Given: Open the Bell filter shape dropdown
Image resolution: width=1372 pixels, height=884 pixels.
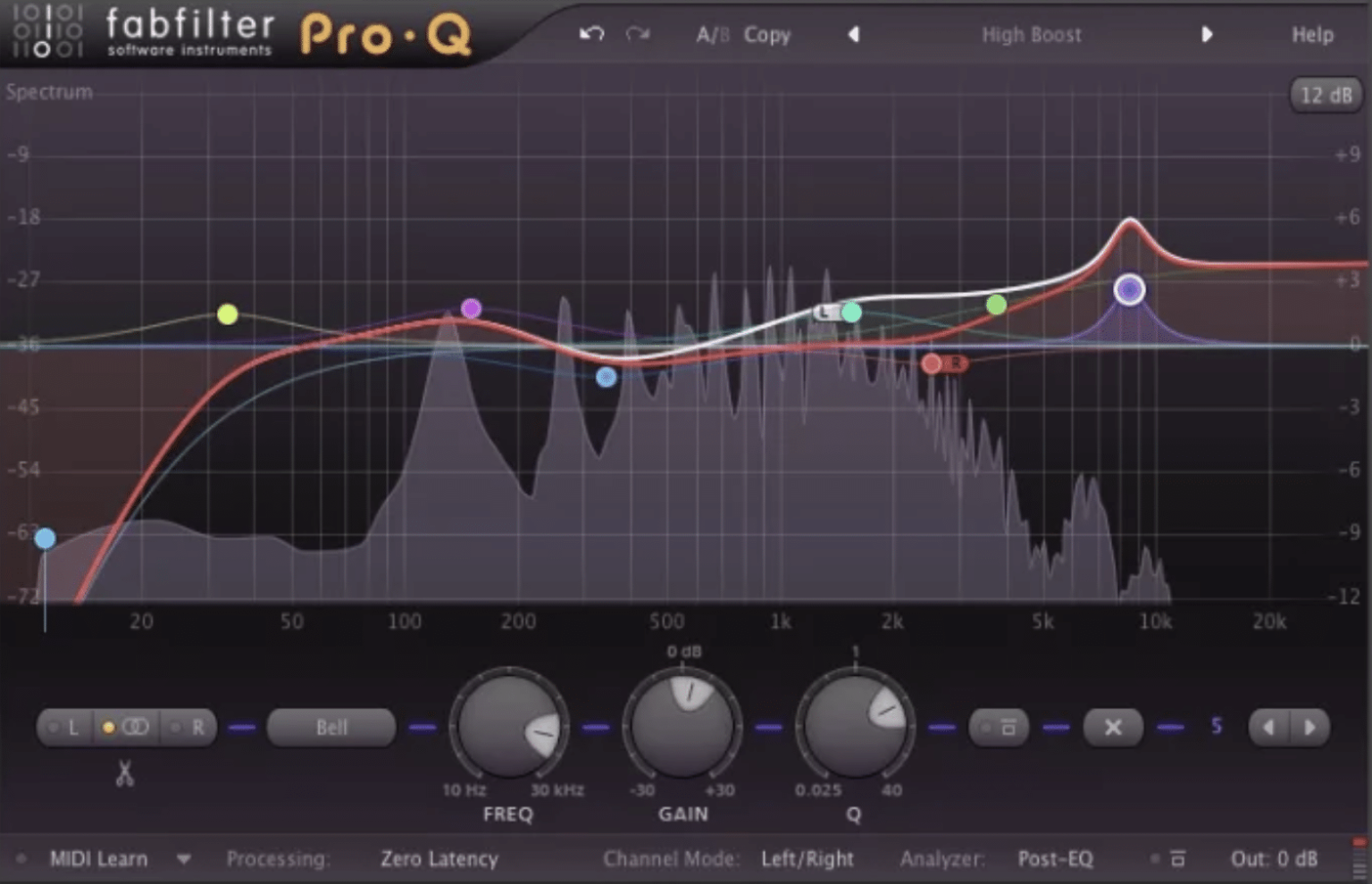Looking at the screenshot, I should (x=330, y=727).
